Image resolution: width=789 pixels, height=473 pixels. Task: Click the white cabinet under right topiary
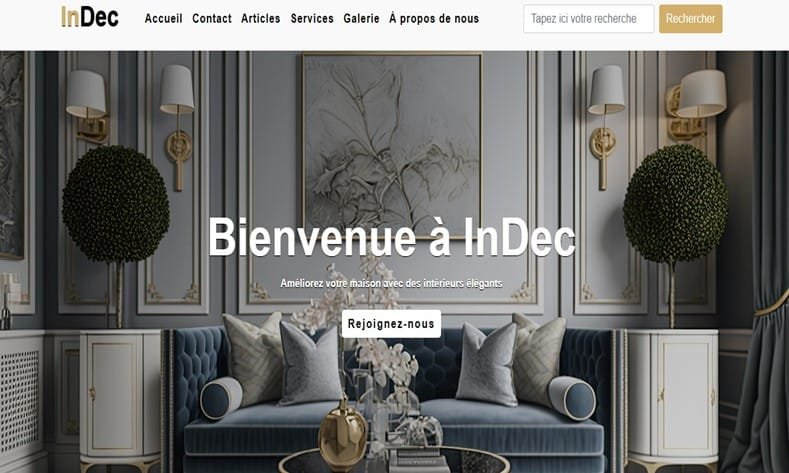point(673,398)
